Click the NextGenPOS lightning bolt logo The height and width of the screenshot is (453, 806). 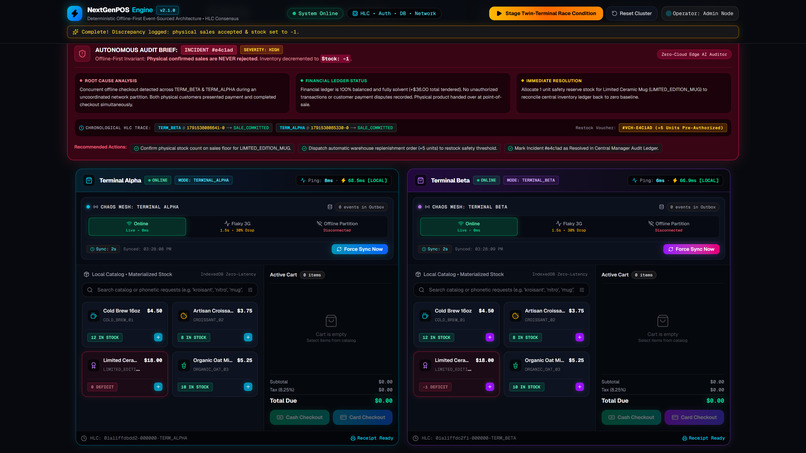(x=75, y=13)
